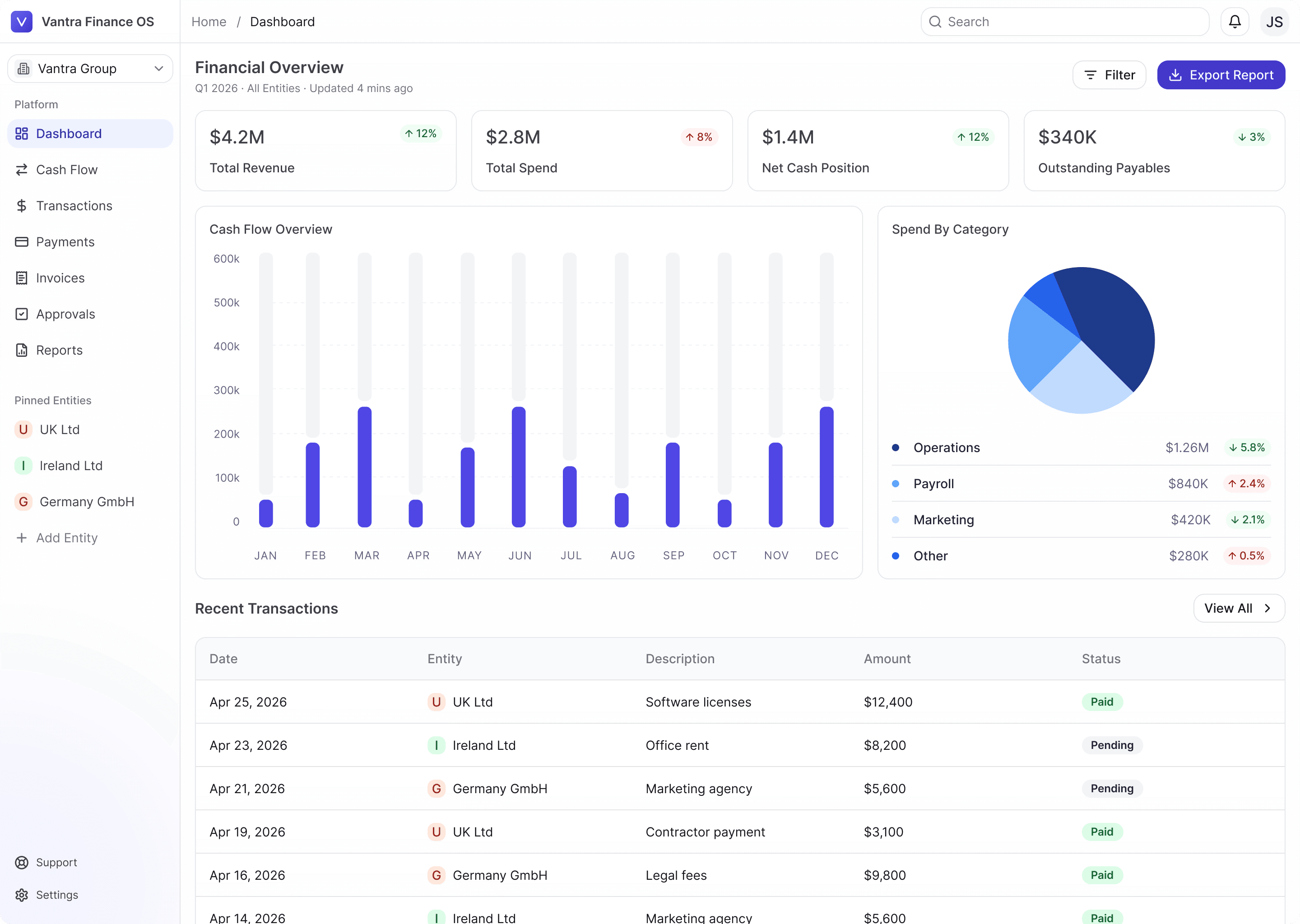Click the DEC bar in cash flow chart
1300x924 pixels.
click(826, 467)
